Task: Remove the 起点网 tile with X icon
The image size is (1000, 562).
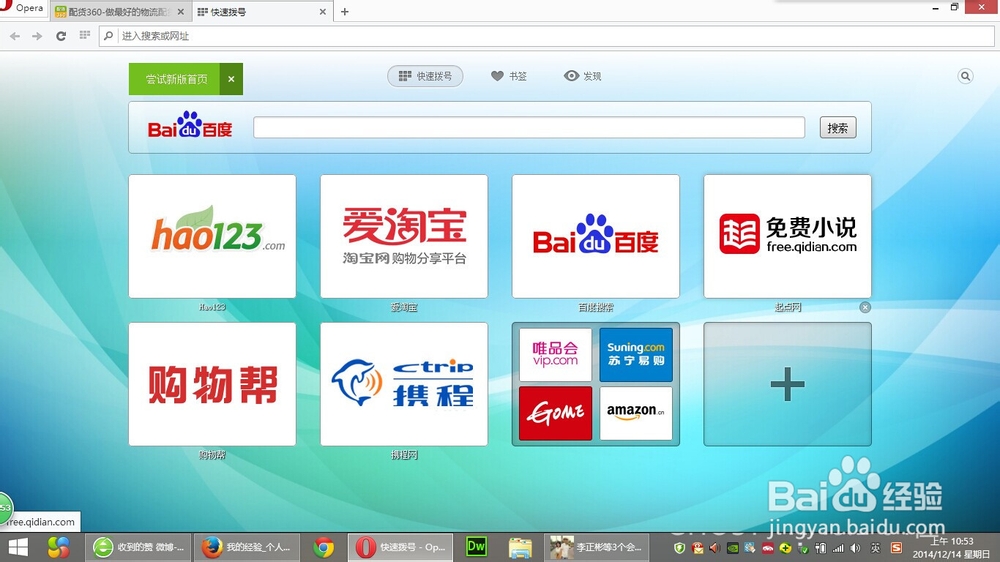Action: [x=865, y=307]
